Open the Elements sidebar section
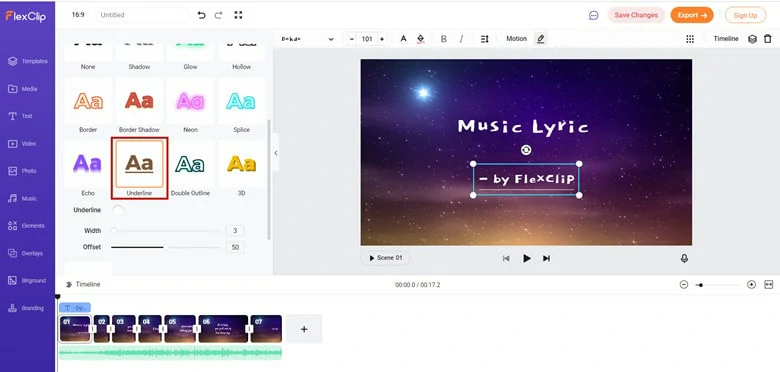Screen dimensions: 780x372 point(26,226)
